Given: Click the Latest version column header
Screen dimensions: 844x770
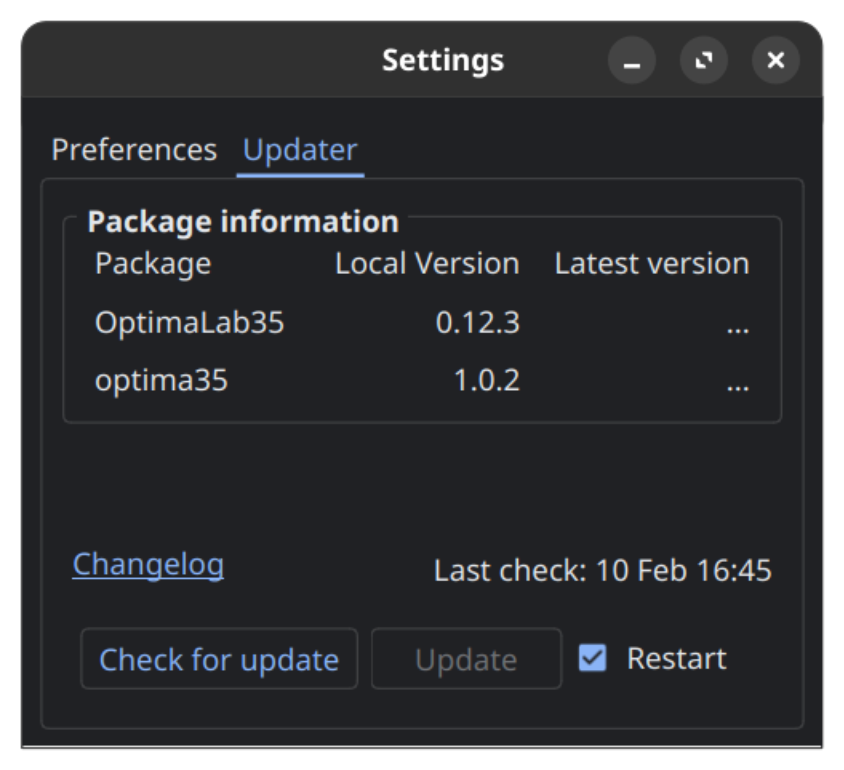Looking at the screenshot, I should [651, 264].
